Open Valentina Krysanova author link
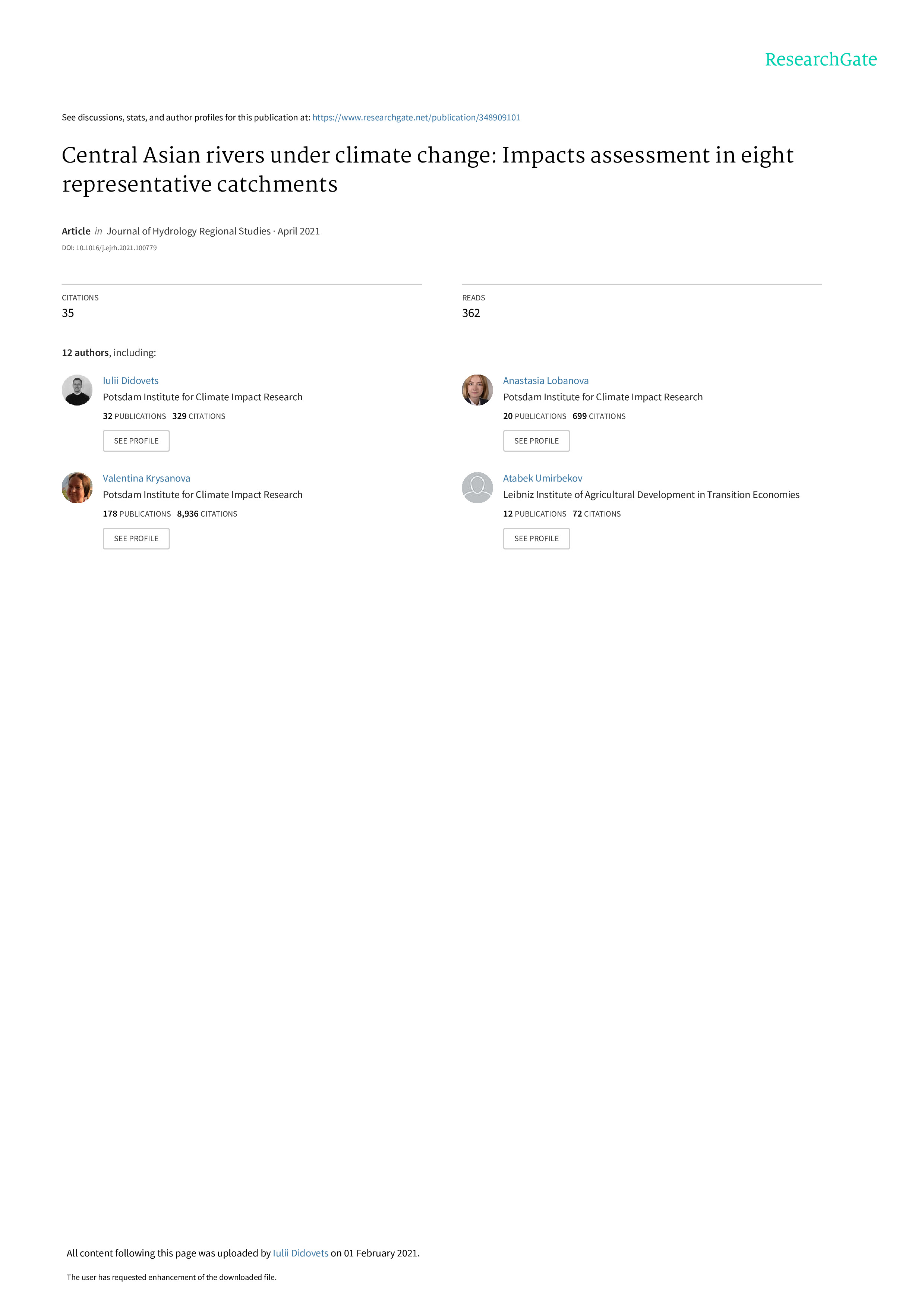Viewport: 924px width, 1306px height. [146, 478]
